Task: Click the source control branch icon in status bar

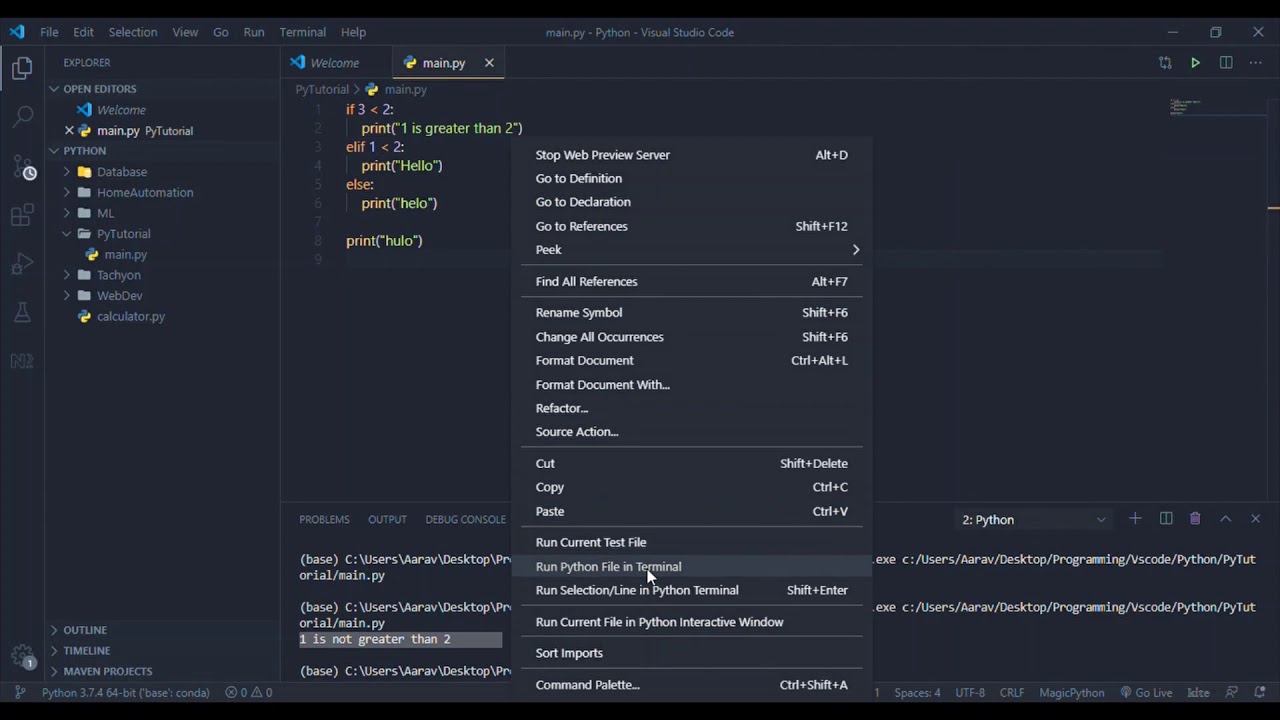Action: coord(20,692)
